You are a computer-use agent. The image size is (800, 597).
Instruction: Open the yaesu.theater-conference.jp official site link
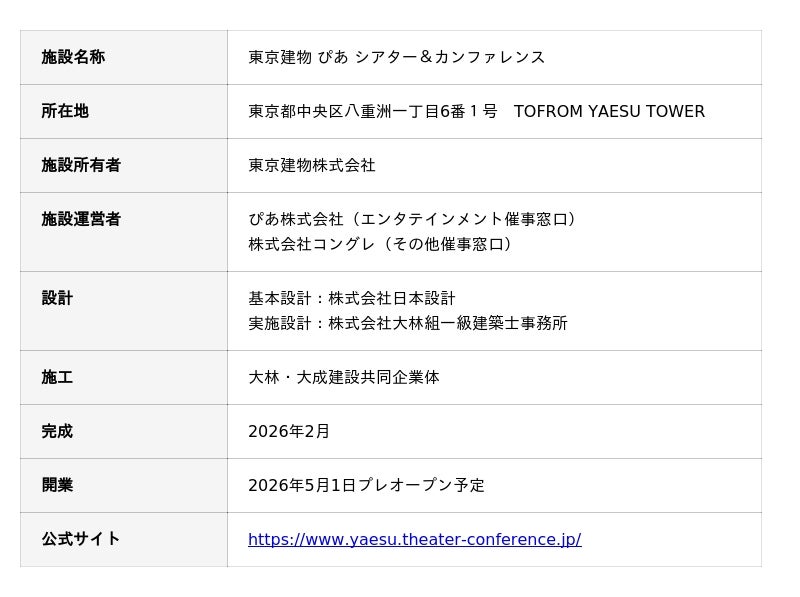click(414, 540)
